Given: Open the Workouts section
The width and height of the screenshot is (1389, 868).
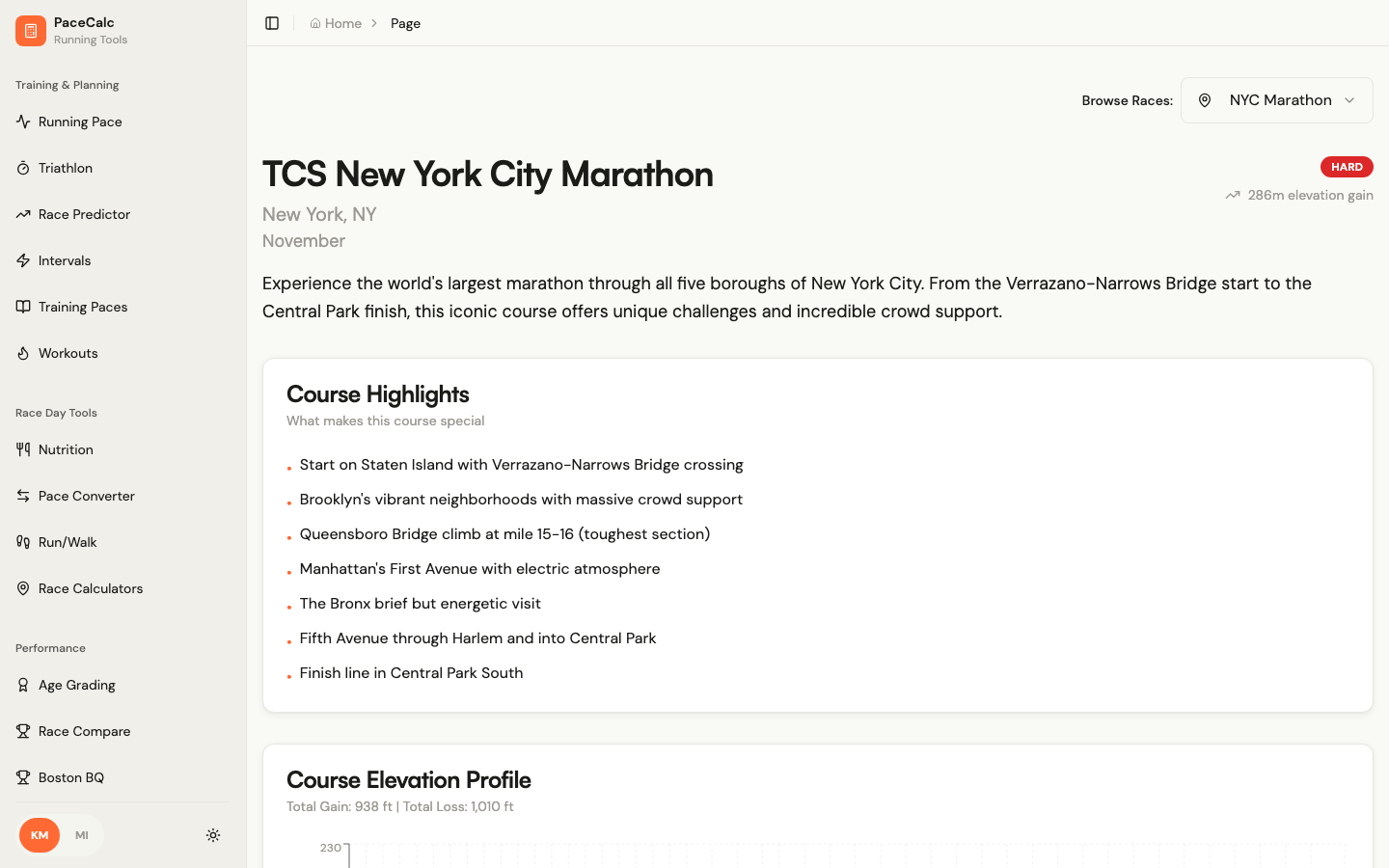Looking at the screenshot, I should (123, 353).
